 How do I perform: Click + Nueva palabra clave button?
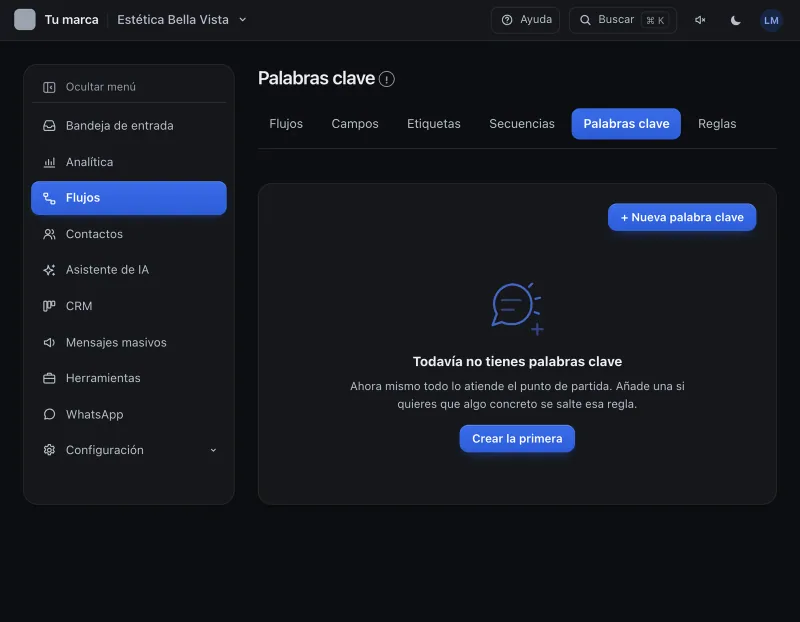tap(682, 217)
